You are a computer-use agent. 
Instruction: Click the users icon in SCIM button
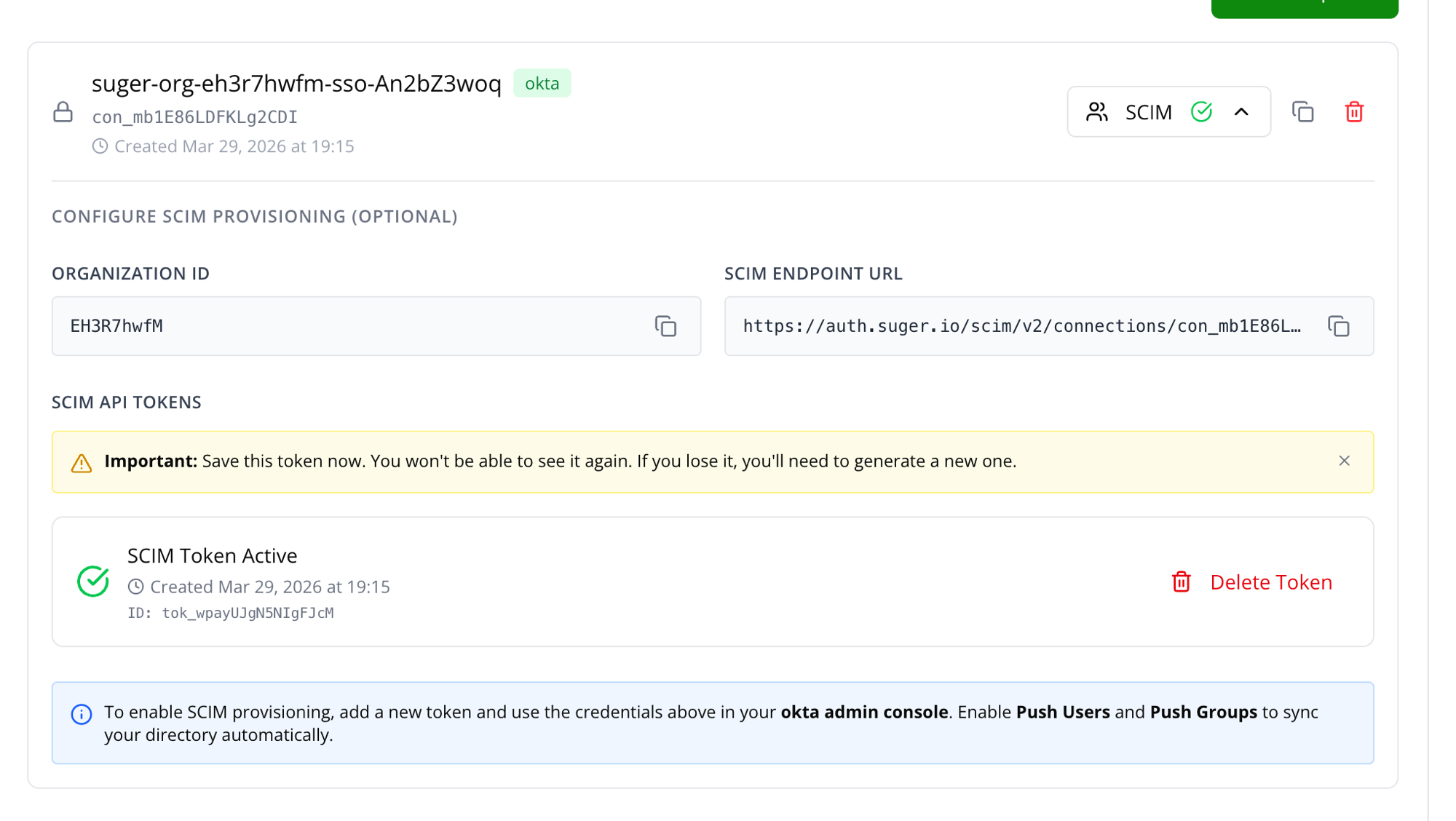tap(1096, 112)
